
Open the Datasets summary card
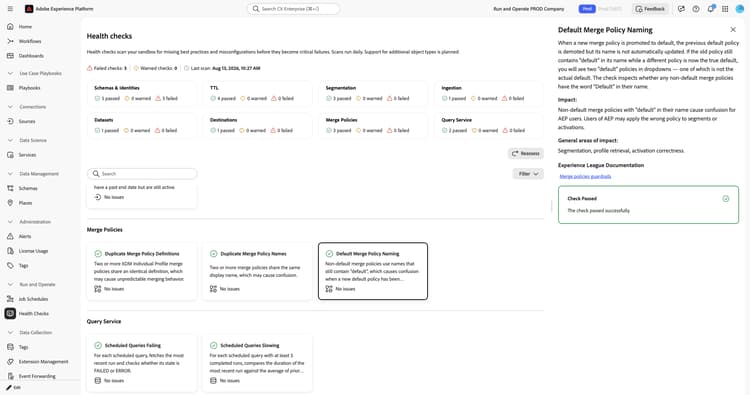click(x=142, y=125)
